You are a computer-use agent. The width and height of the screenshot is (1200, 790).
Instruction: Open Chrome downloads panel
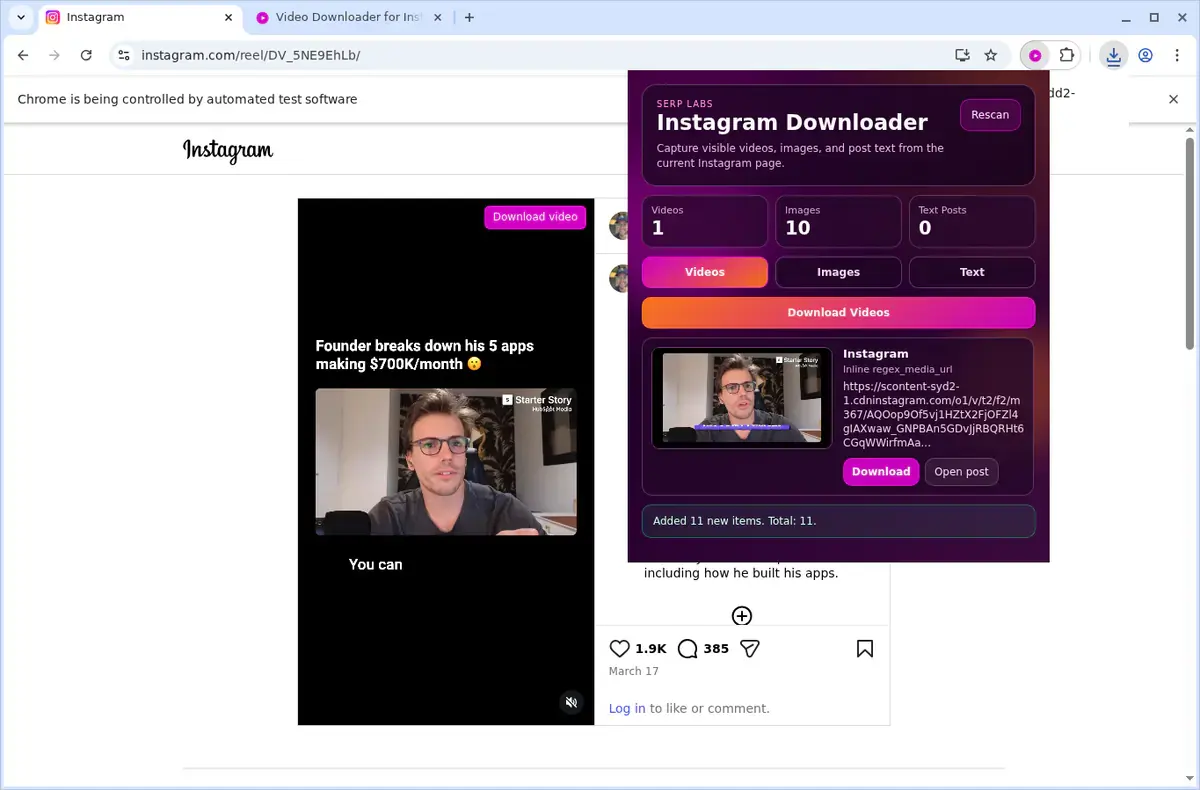[x=1113, y=55]
